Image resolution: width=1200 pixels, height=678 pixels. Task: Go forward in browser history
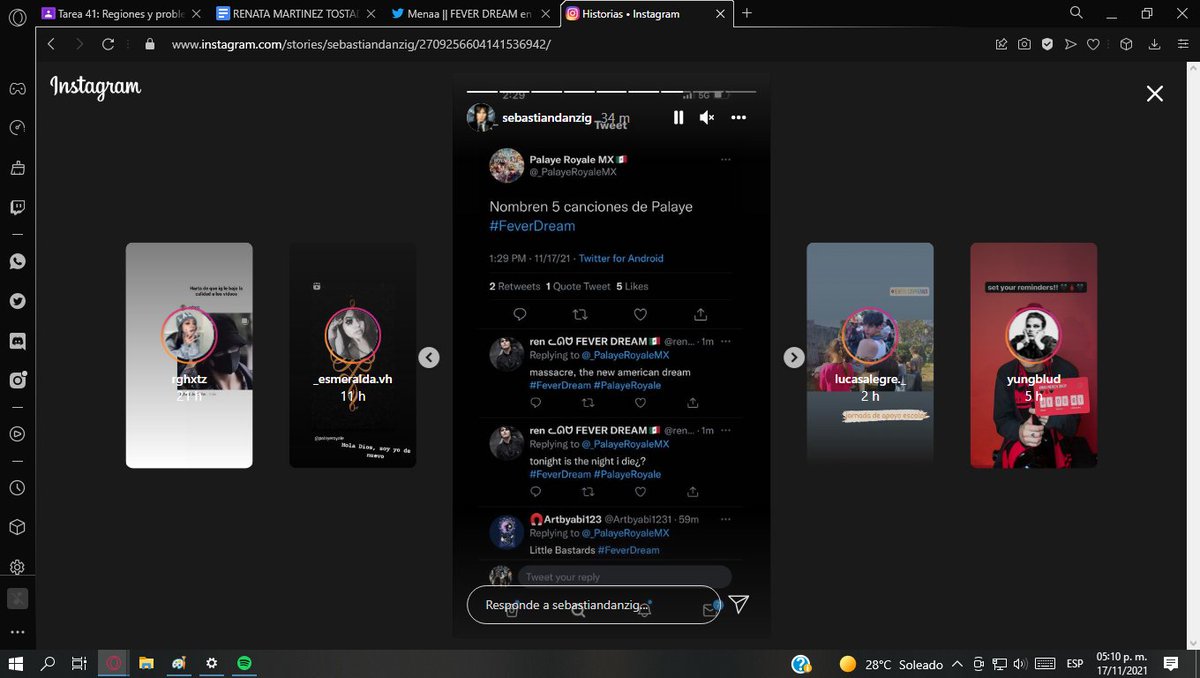point(79,44)
